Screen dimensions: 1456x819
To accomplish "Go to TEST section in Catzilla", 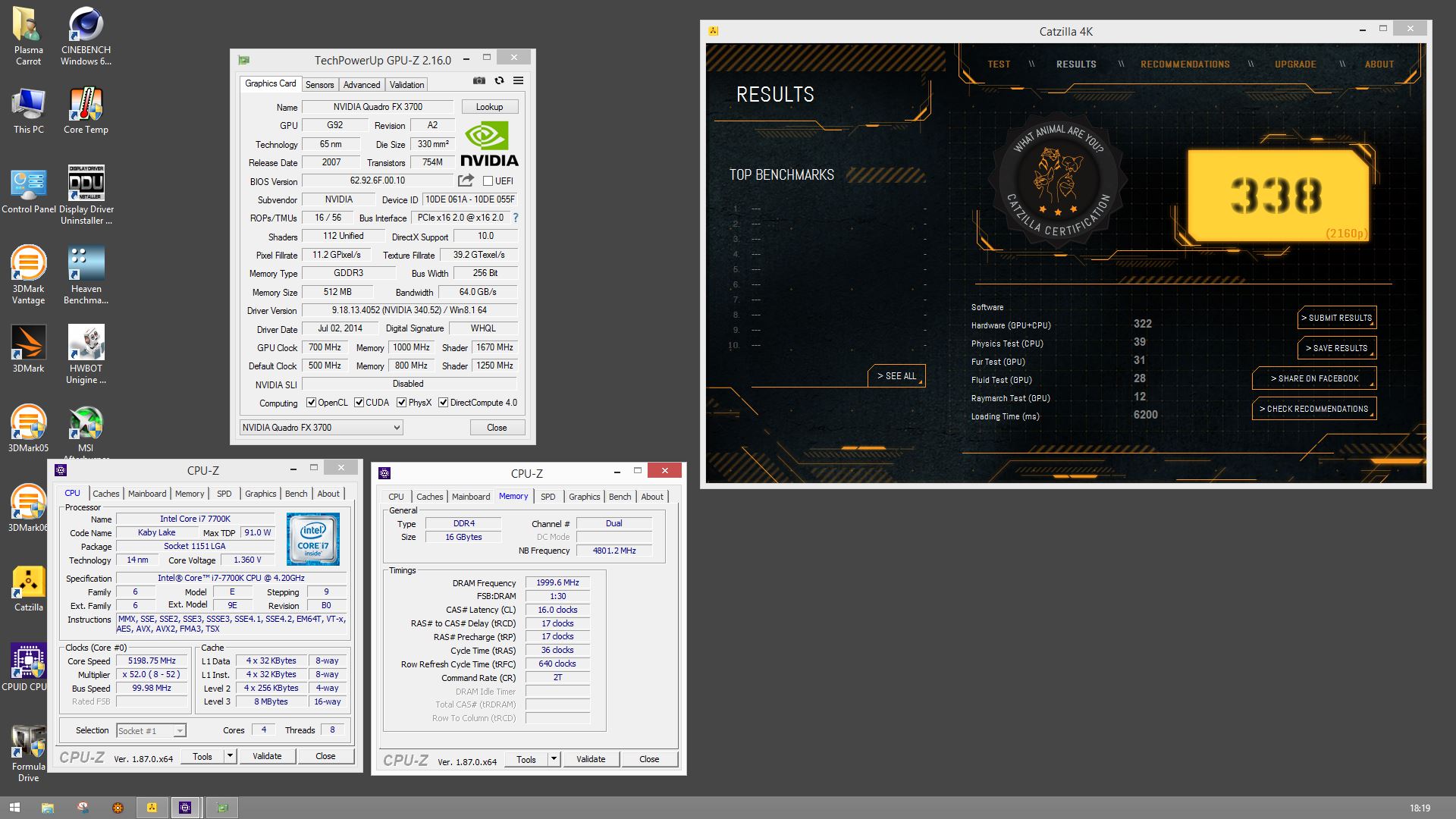I will pyautogui.click(x=999, y=64).
